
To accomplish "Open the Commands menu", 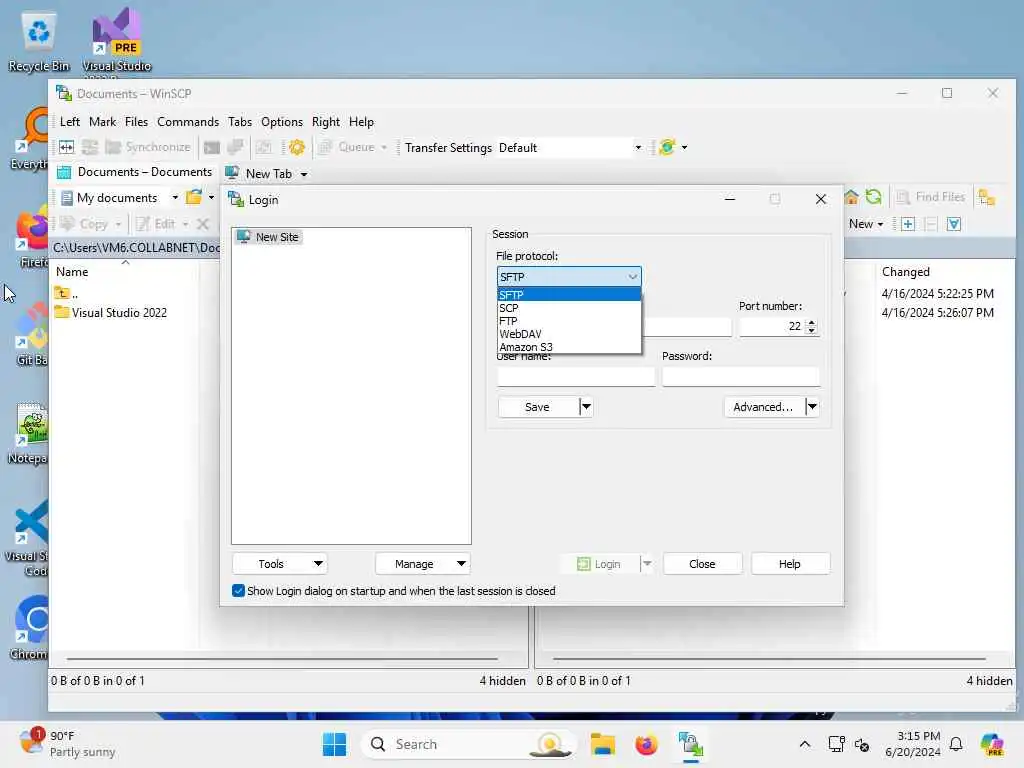I will tap(188, 122).
